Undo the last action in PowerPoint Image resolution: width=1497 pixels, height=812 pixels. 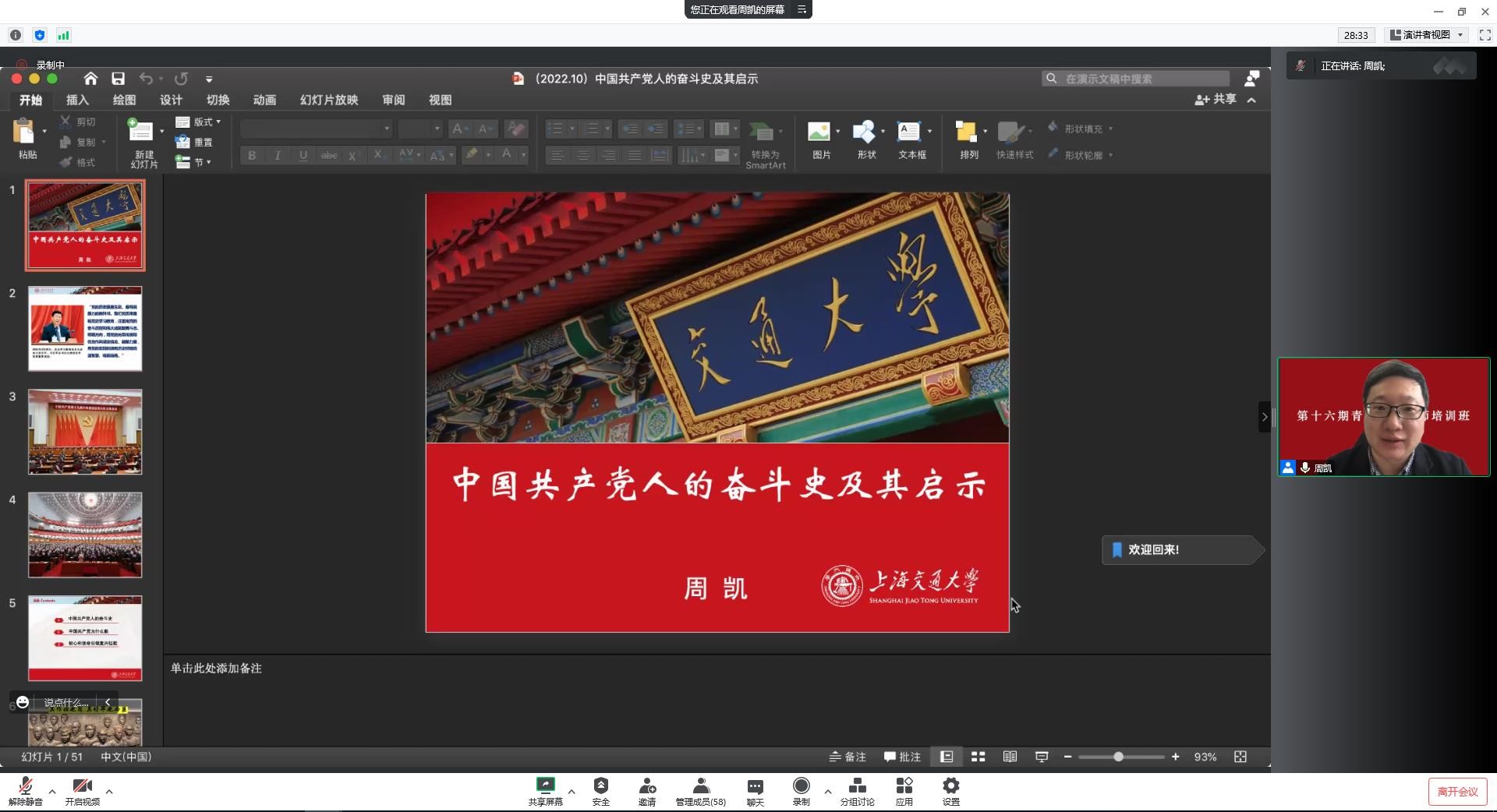point(146,79)
